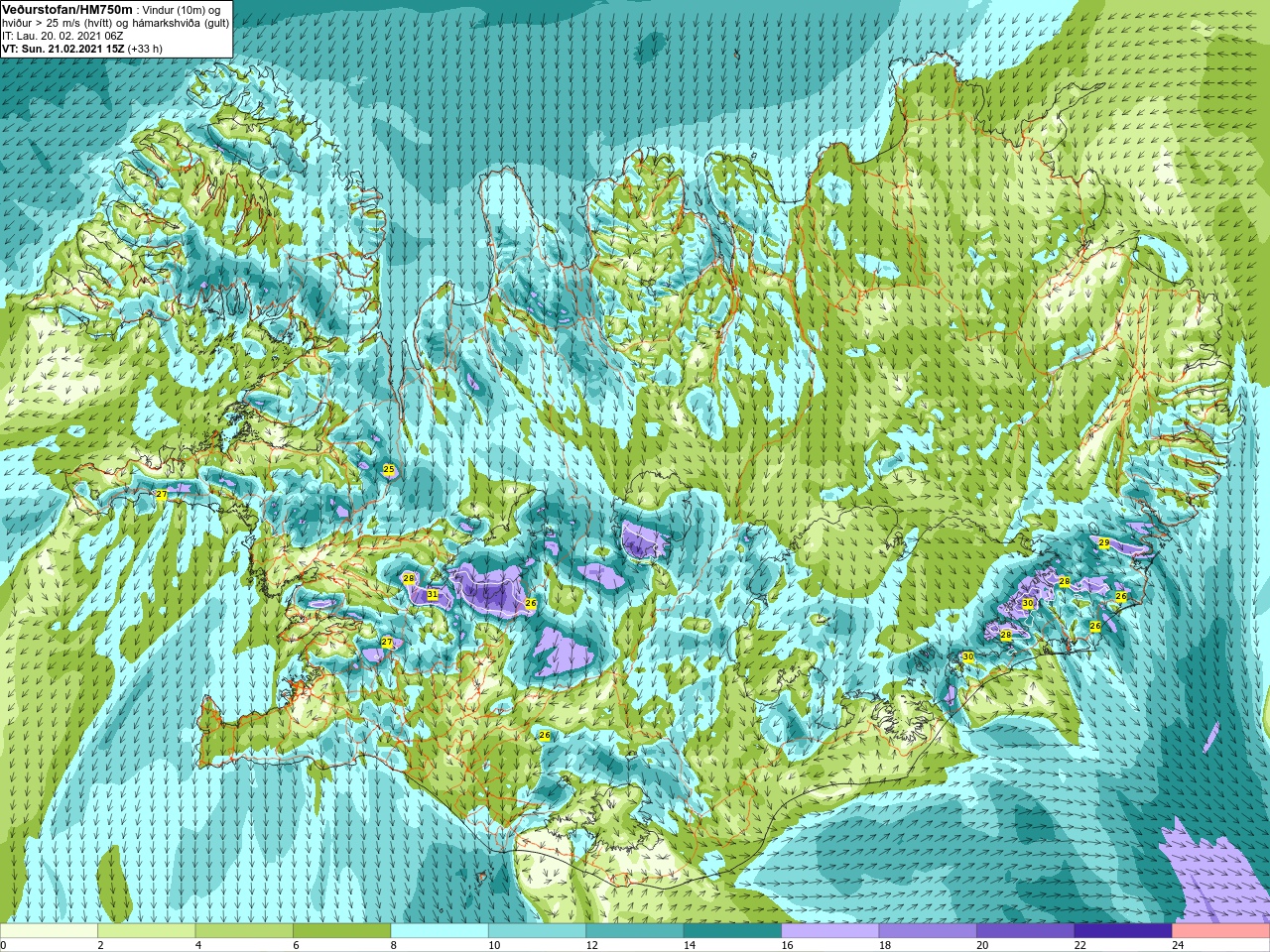
Task: Select the 28 gust marker just above the 31
Action: [408, 578]
